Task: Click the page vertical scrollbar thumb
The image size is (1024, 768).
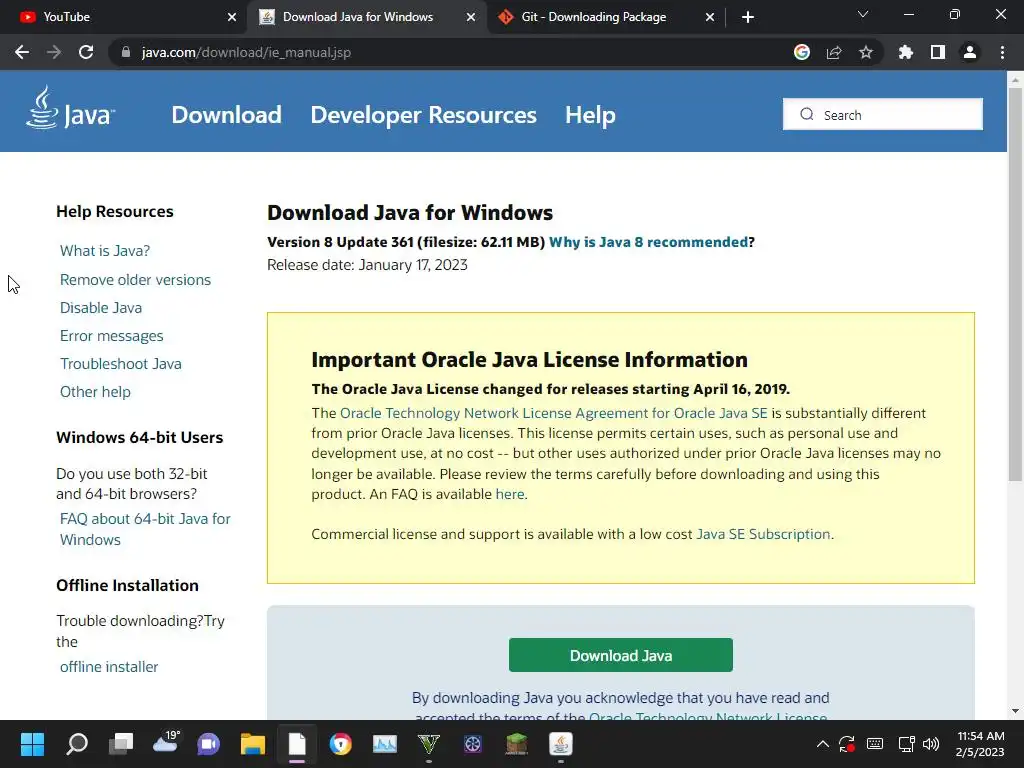Action: click(1015, 284)
